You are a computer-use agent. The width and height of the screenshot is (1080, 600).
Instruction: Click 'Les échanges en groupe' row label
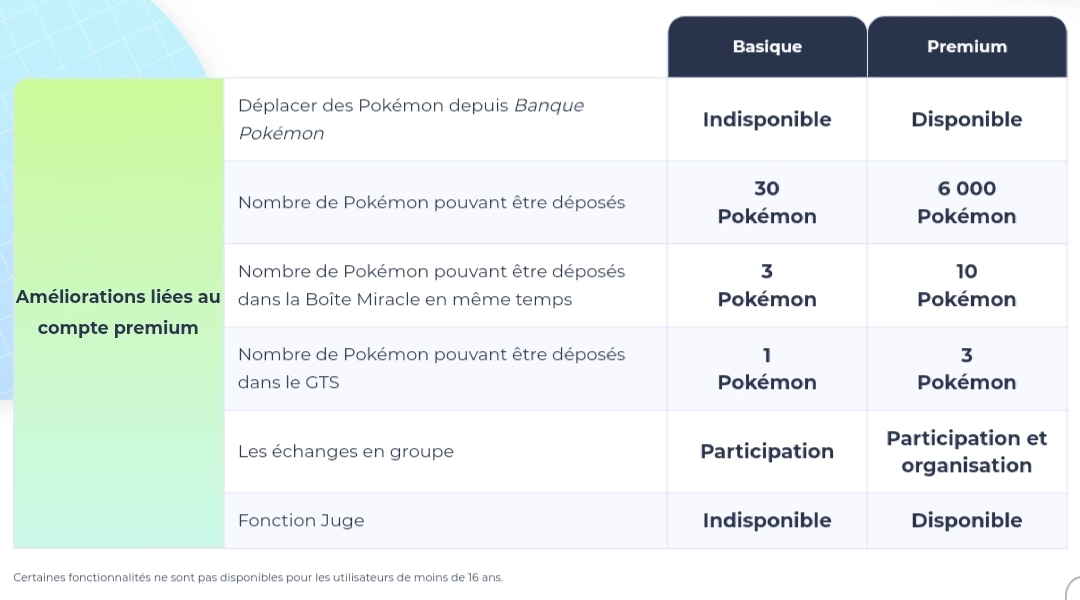coord(346,451)
